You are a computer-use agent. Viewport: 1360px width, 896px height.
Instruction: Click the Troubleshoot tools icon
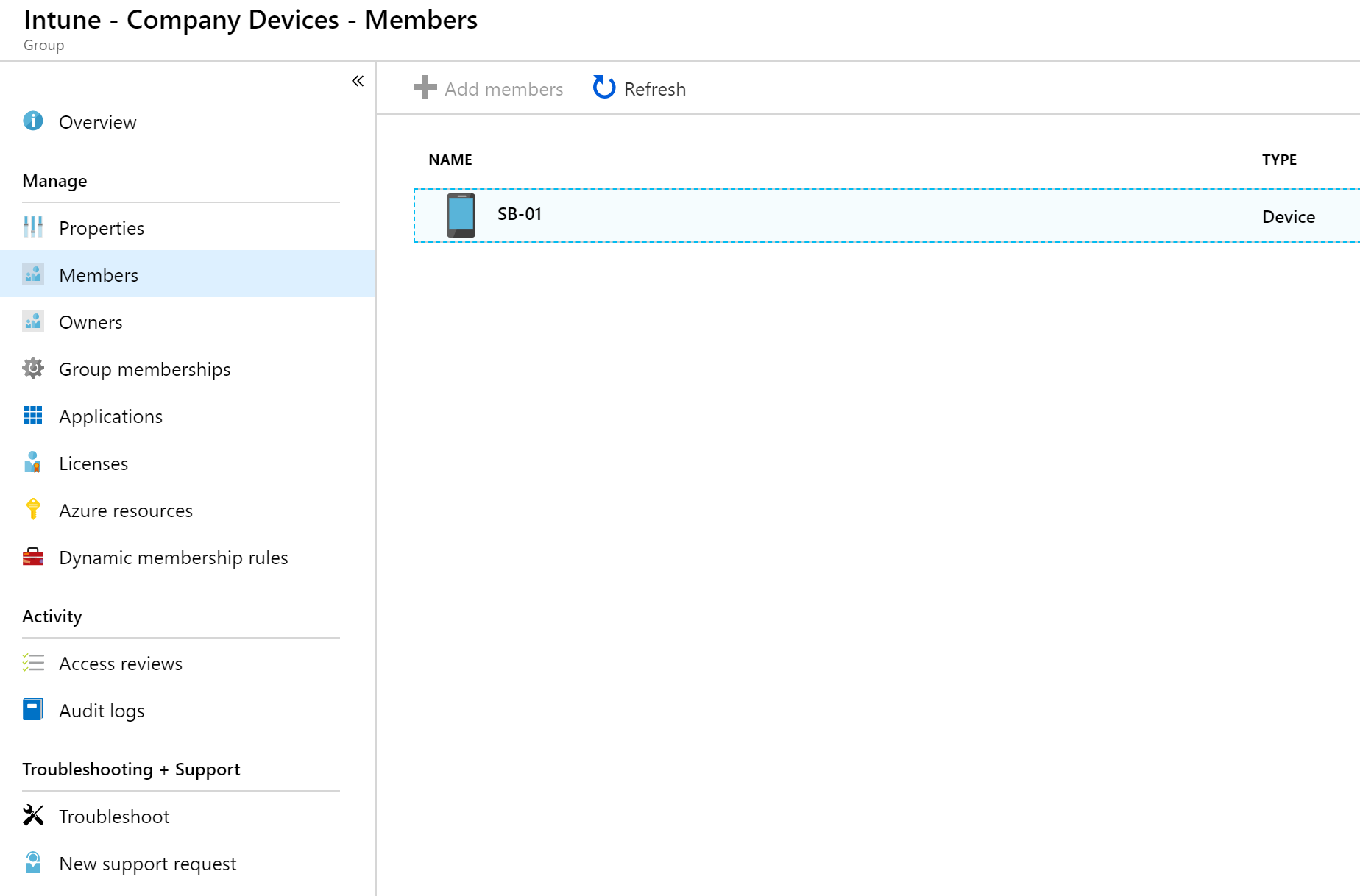click(33, 815)
